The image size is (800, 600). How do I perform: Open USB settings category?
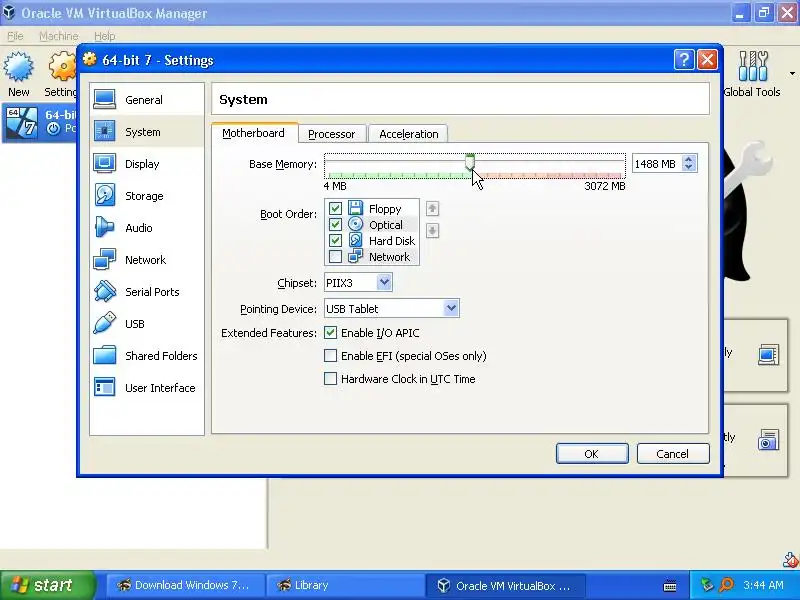(147, 323)
